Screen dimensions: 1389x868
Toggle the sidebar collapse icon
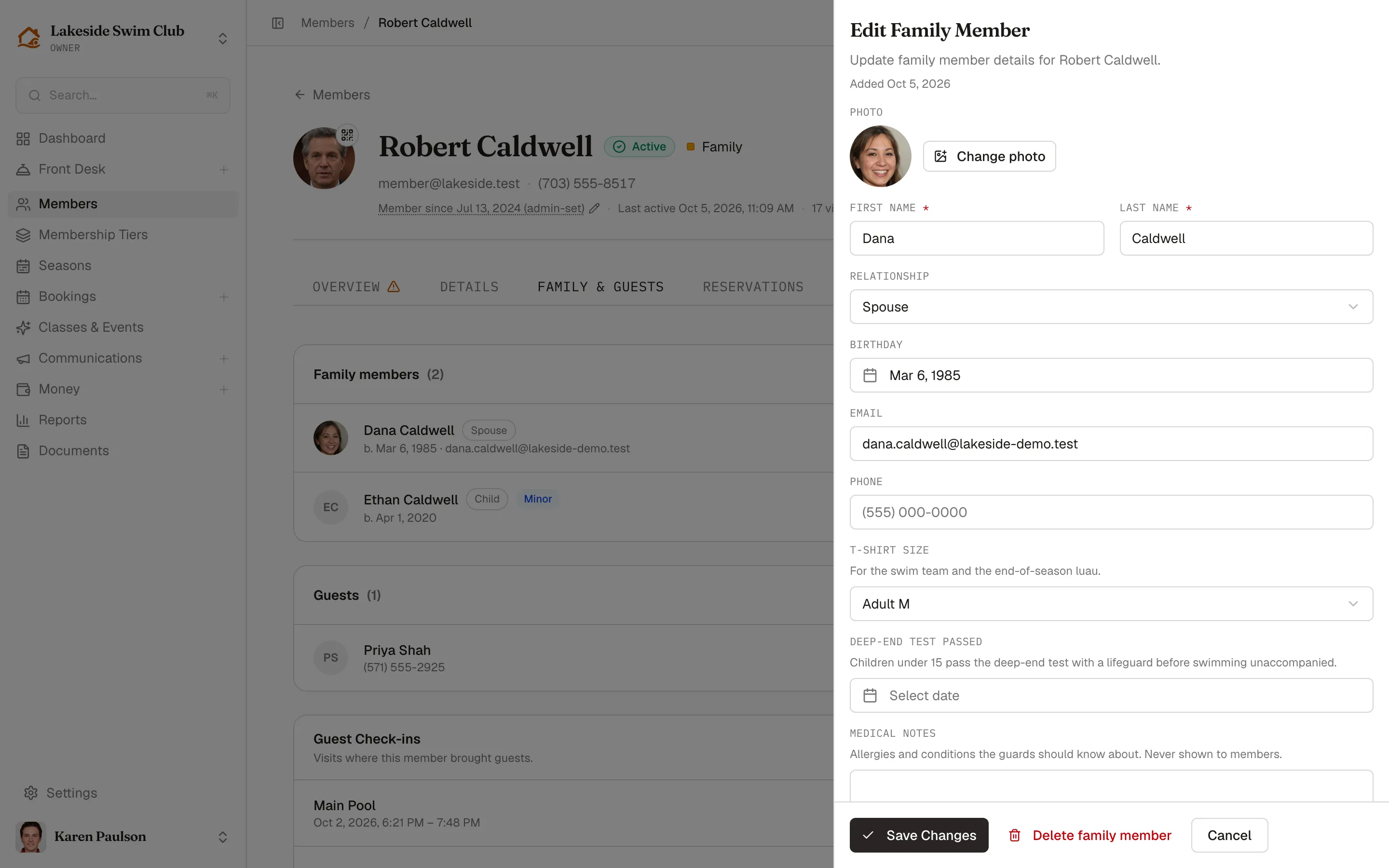click(278, 23)
